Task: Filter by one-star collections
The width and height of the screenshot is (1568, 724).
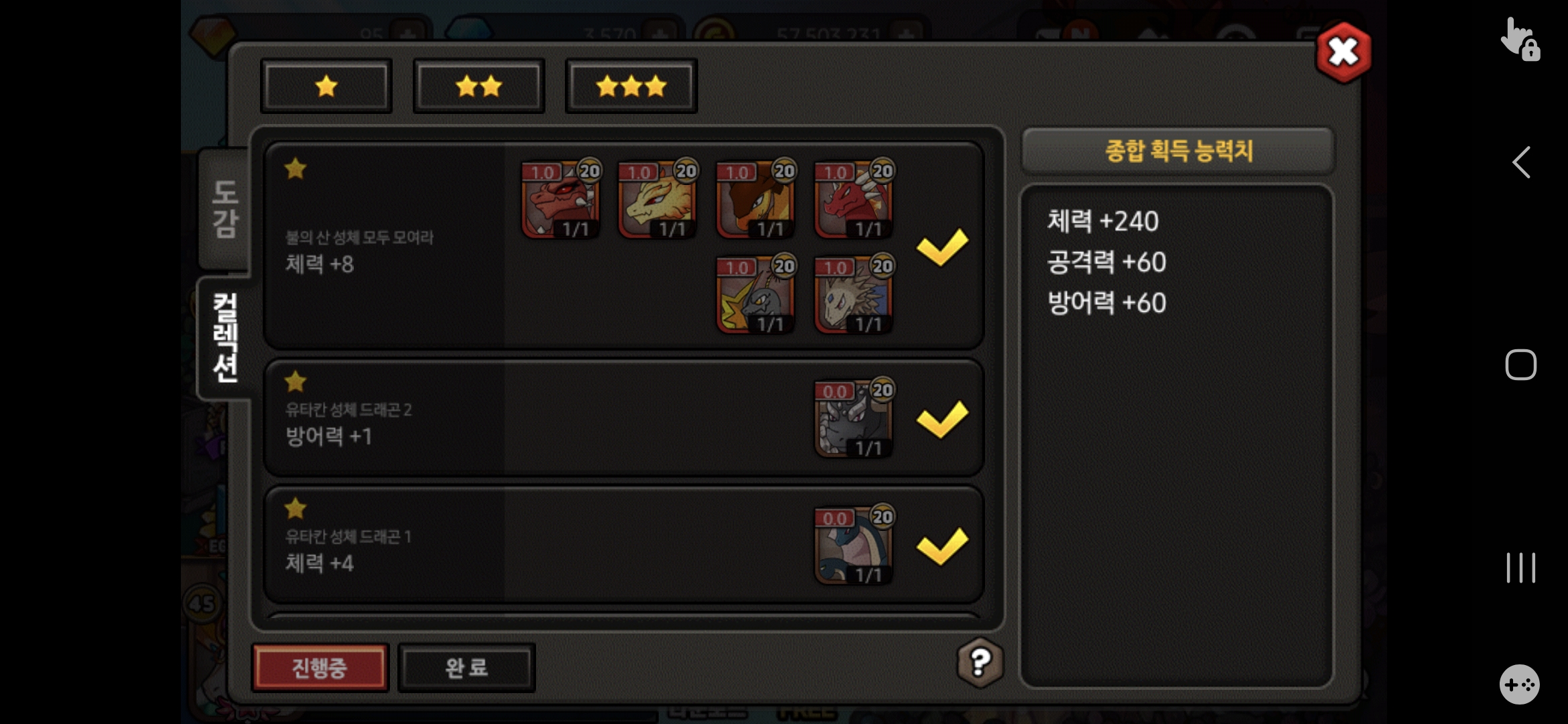Action: coord(326,86)
